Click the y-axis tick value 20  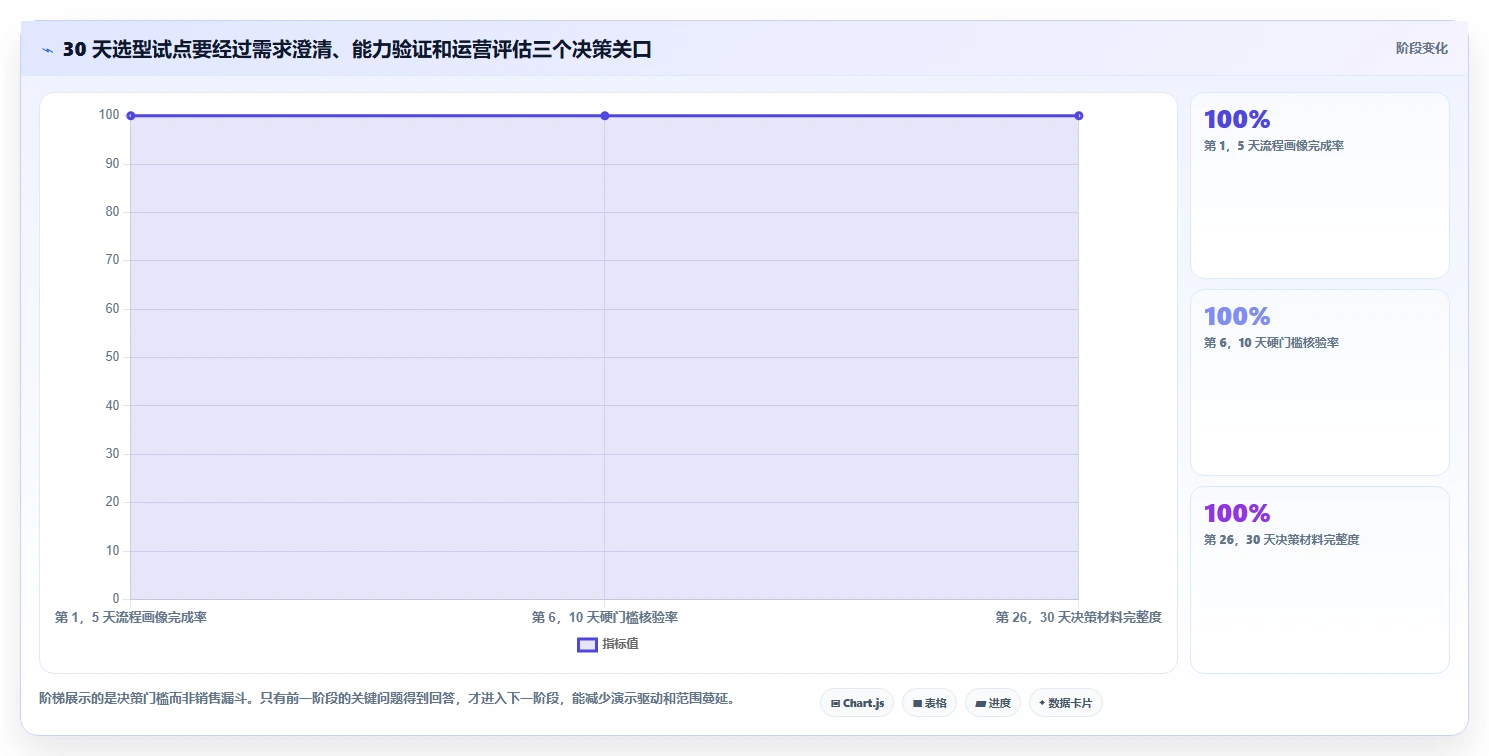pos(113,502)
